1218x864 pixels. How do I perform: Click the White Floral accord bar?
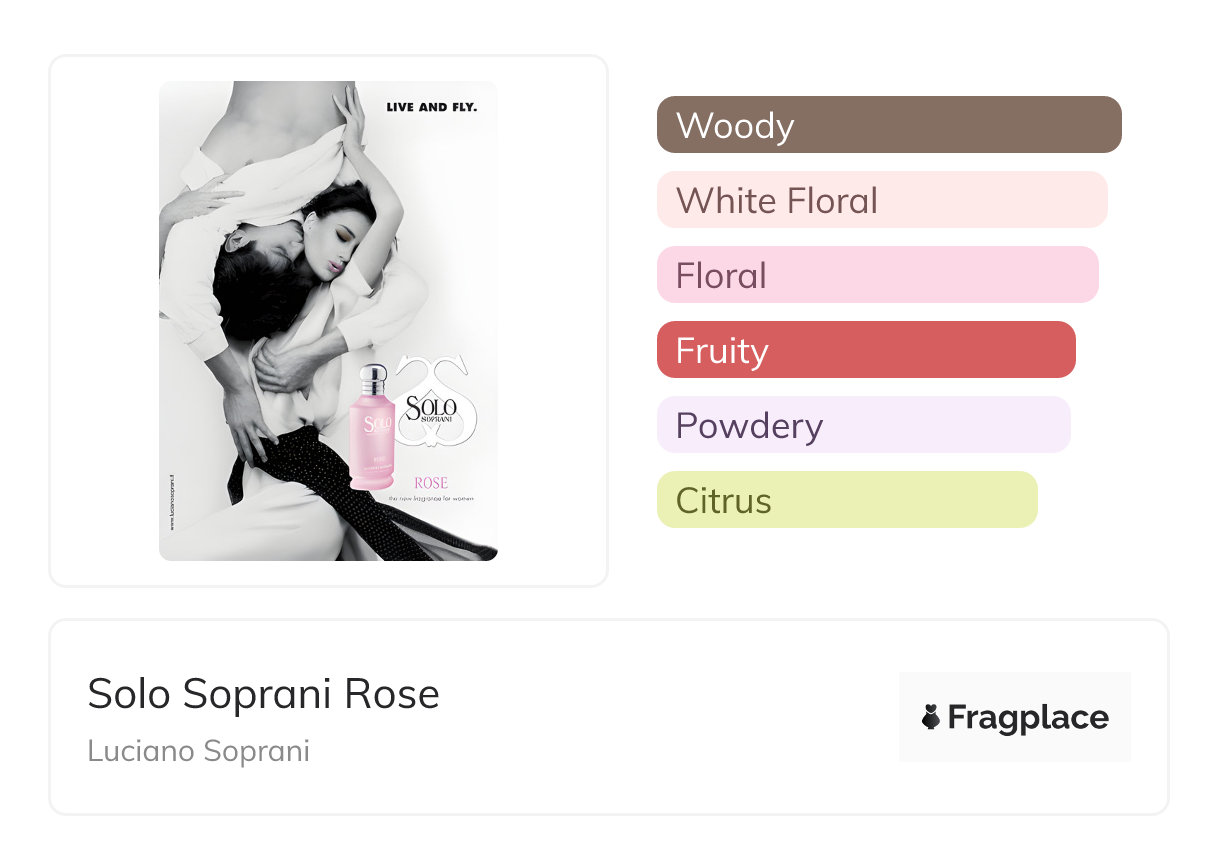coord(881,200)
